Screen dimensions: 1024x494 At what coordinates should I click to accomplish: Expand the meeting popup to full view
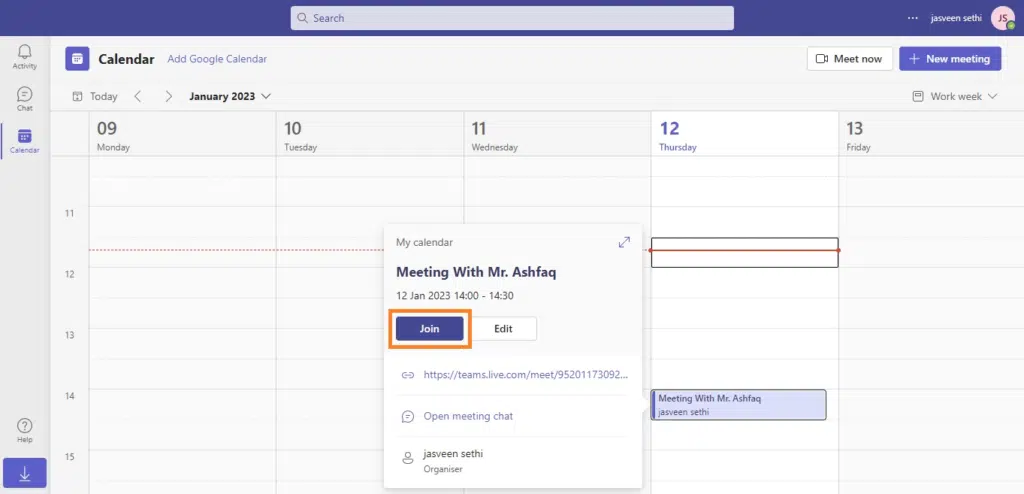624,242
